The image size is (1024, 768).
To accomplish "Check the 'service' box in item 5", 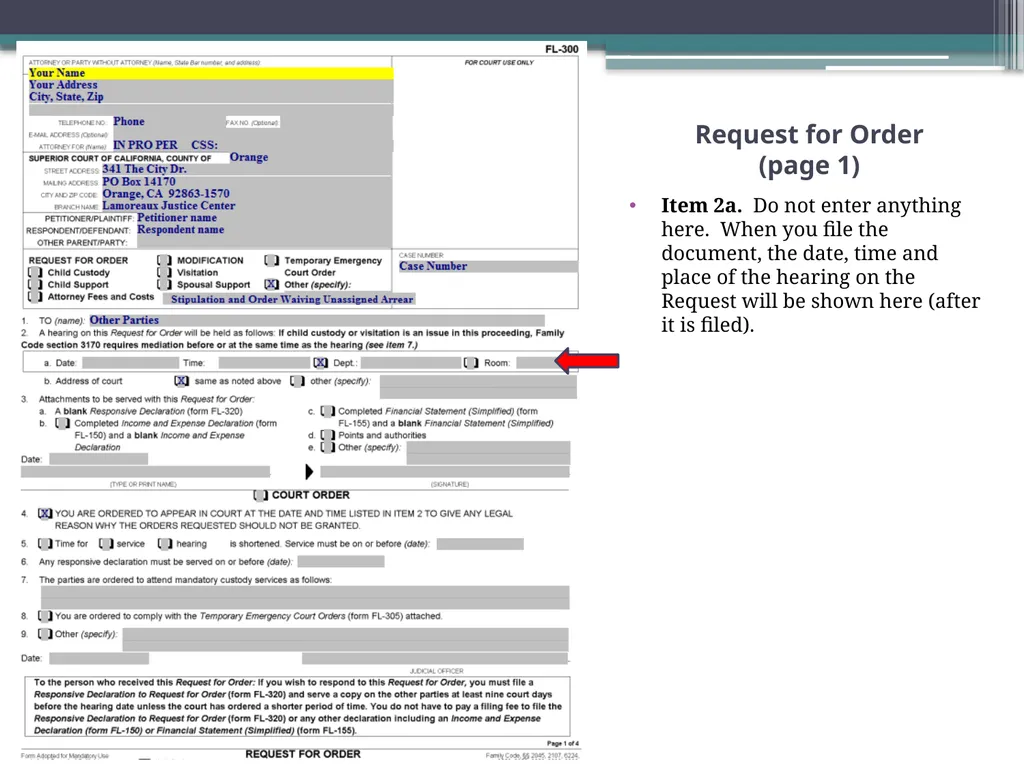I will click(x=106, y=544).
